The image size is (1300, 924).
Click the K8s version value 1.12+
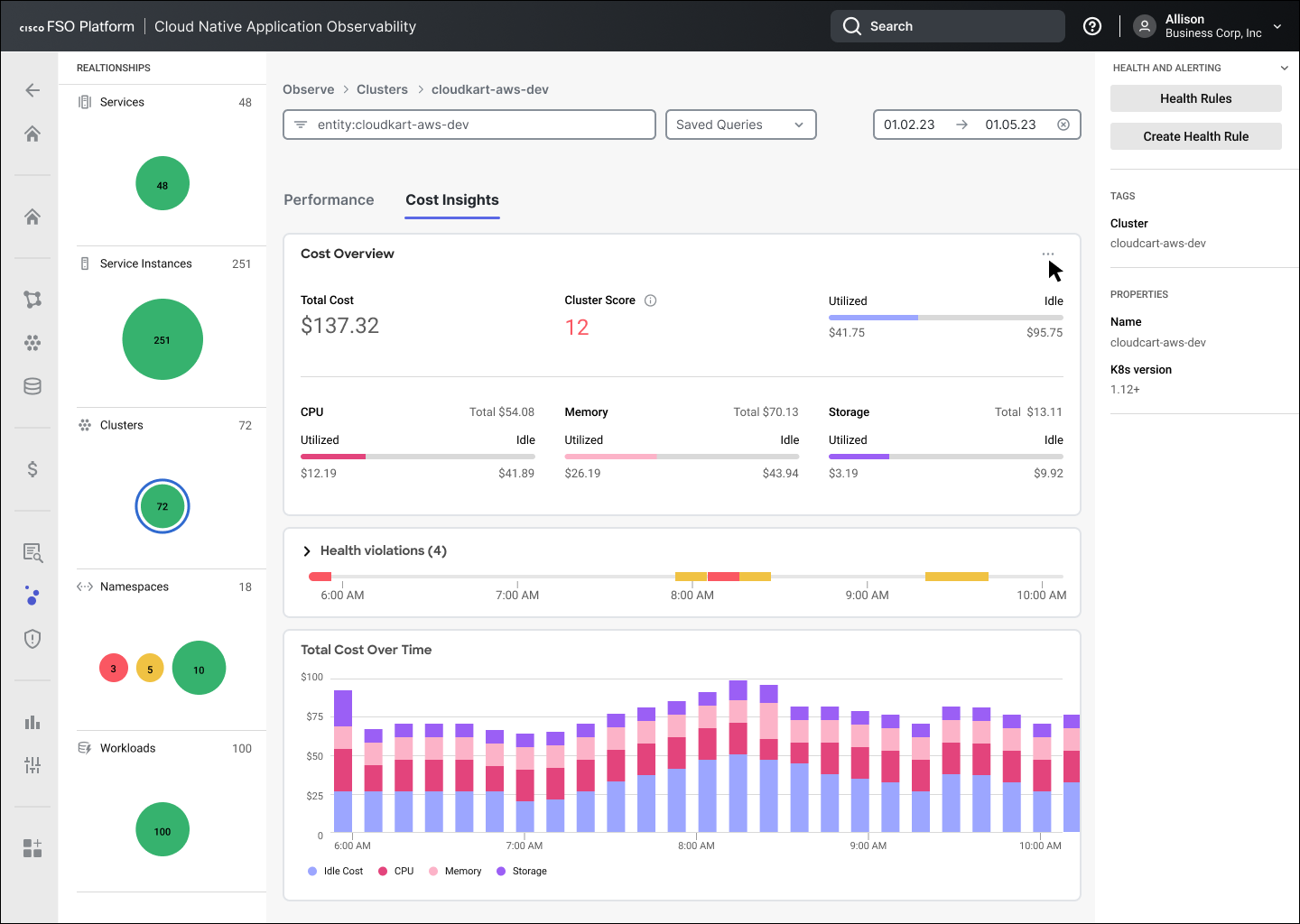click(1125, 390)
